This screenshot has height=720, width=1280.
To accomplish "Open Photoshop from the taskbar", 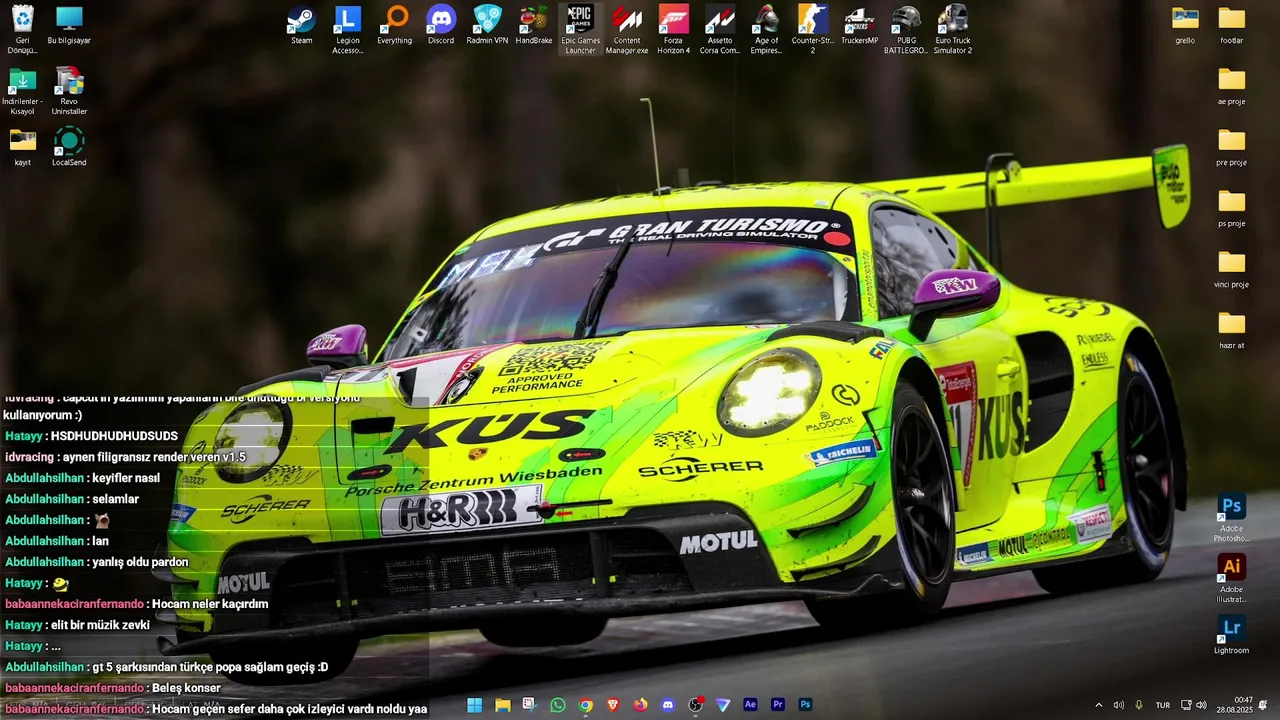I will [805, 705].
